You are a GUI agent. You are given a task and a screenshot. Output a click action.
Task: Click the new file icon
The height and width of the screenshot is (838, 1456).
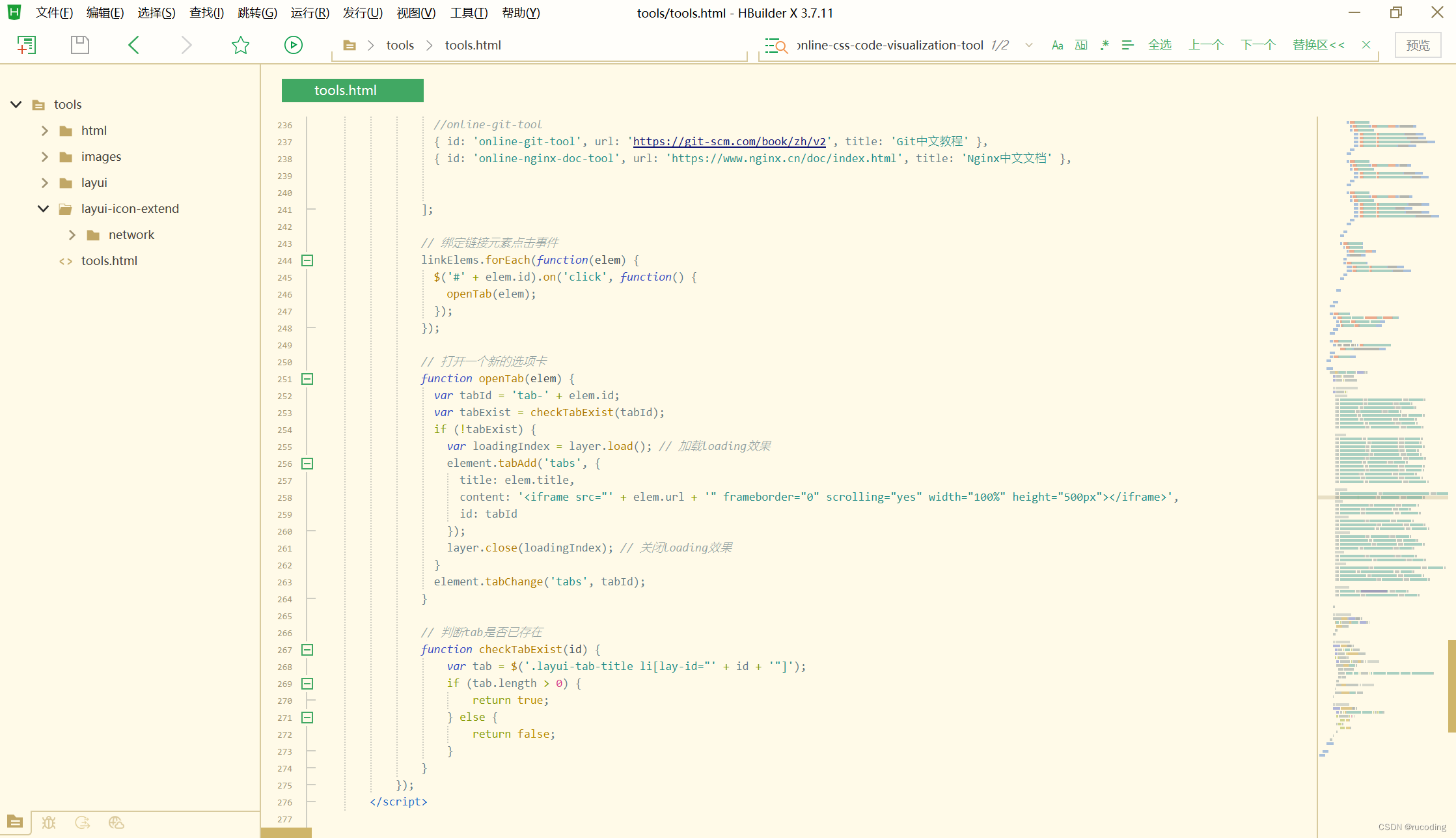[x=26, y=45]
